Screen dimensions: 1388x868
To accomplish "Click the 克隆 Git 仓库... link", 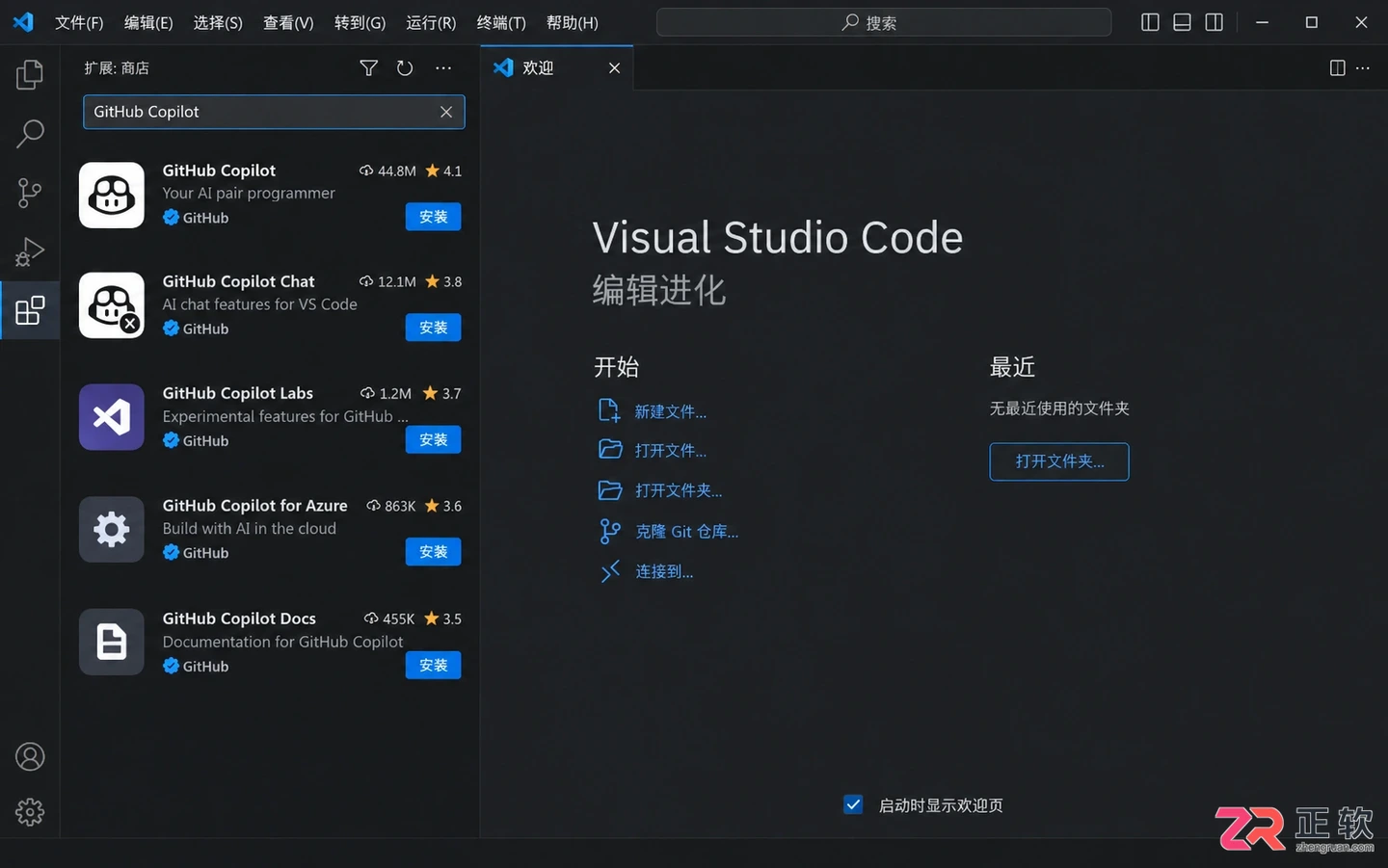I will (686, 532).
